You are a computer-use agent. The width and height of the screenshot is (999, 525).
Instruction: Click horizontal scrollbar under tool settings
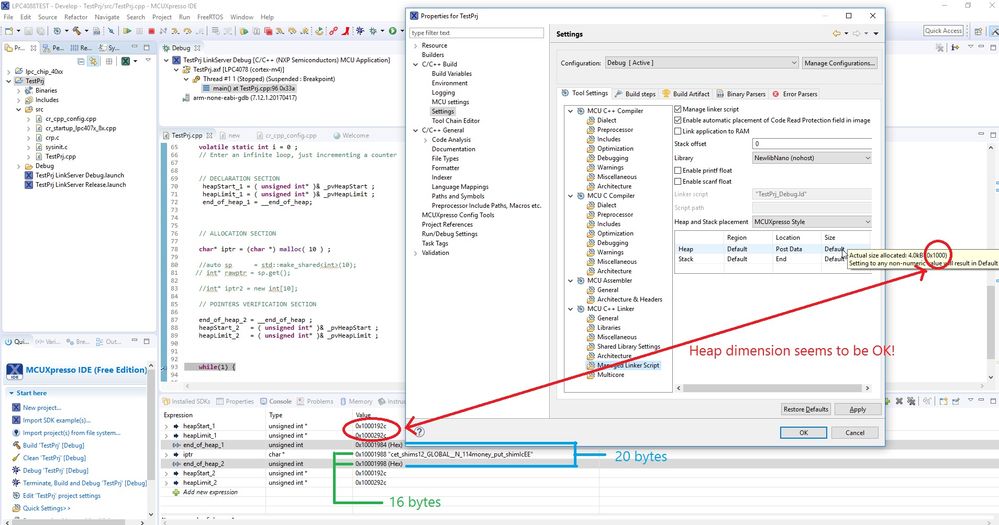774,388
